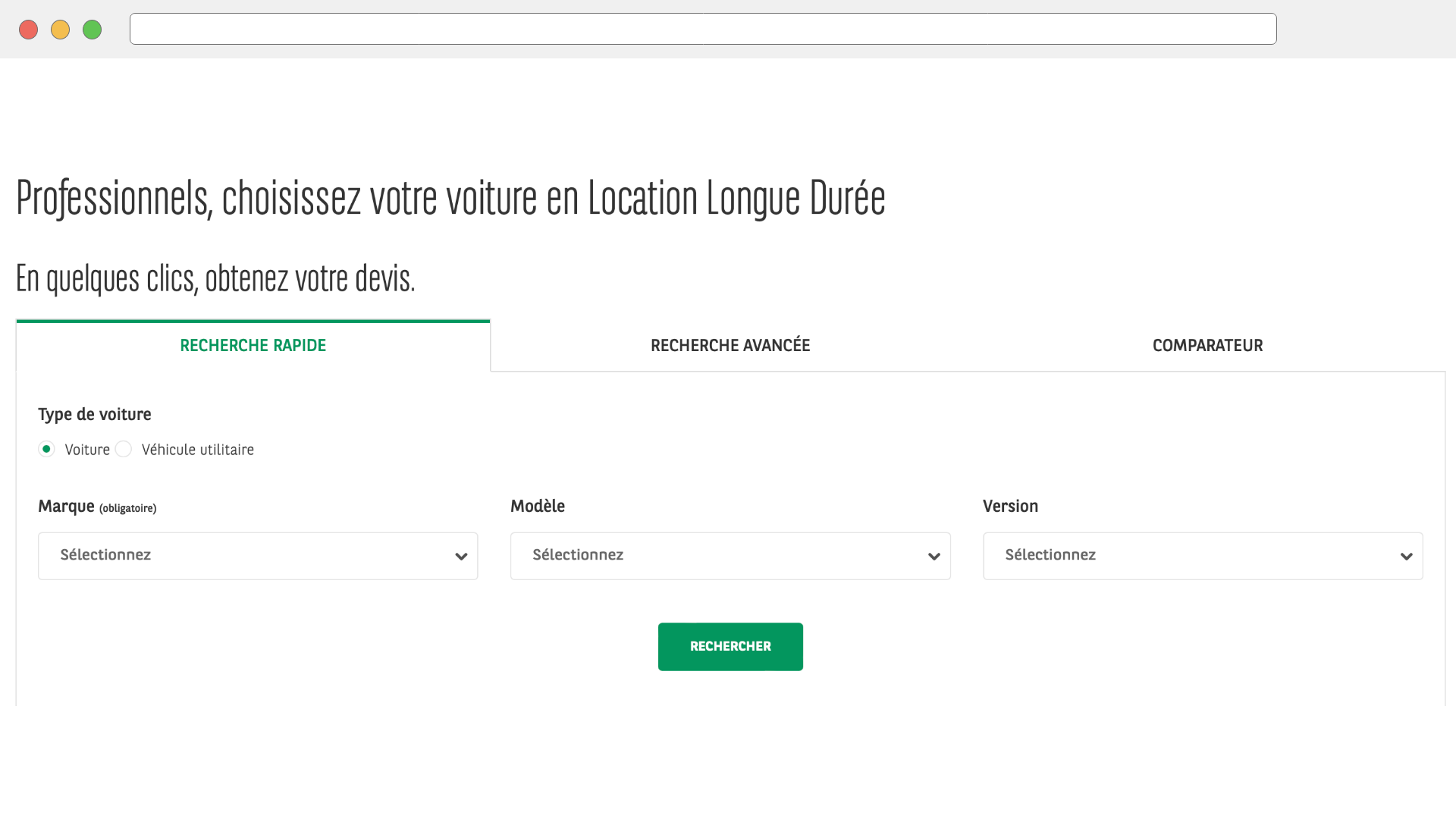Switch to Recherche Avancée tab

click(x=730, y=346)
